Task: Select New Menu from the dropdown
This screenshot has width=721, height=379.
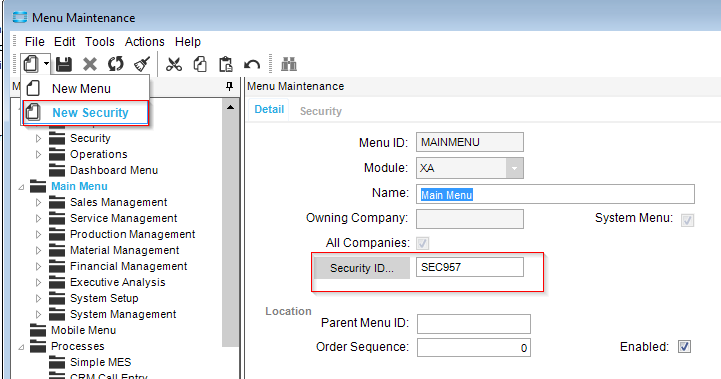Action: pos(86,88)
